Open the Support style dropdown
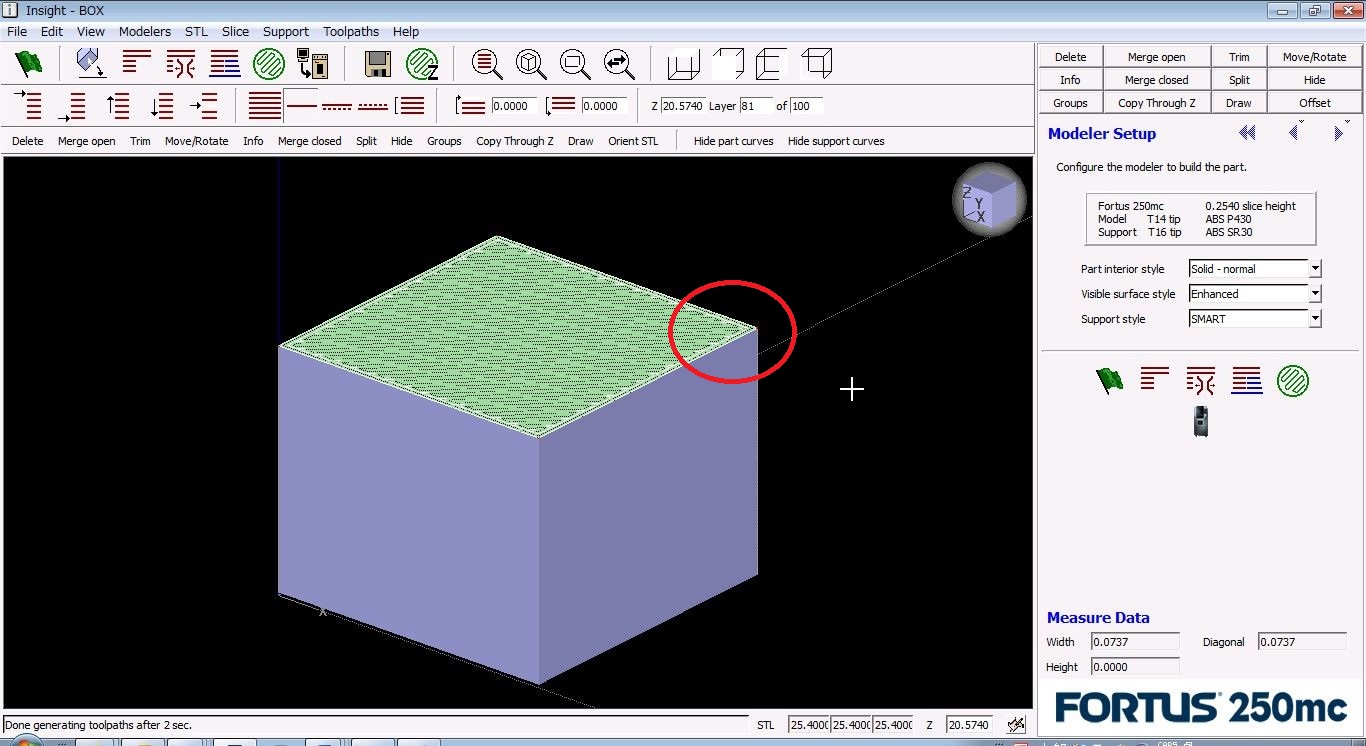The height and width of the screenshot is (746, 1366). 1315,319
